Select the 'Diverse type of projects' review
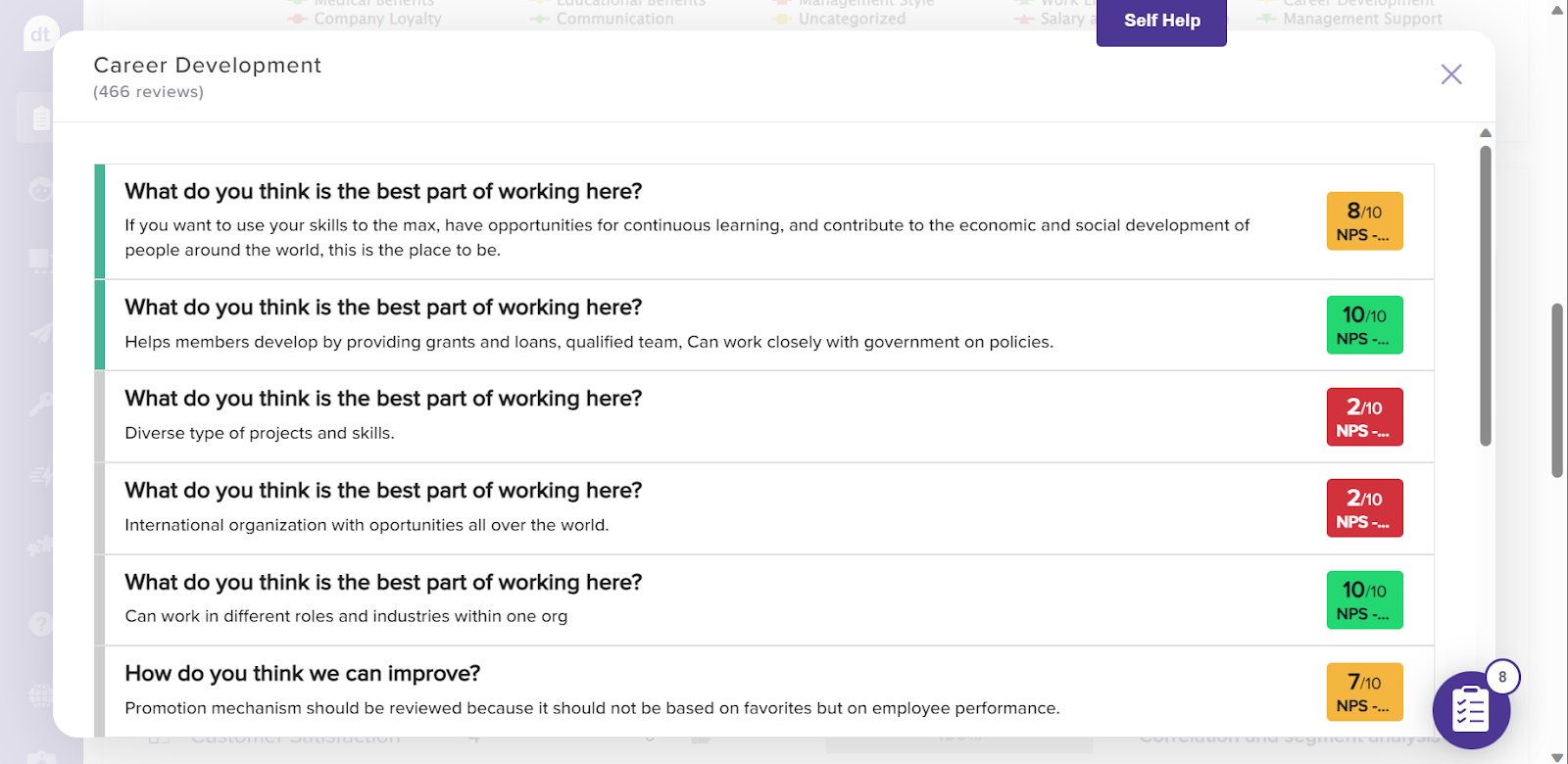1568x764 pixels. point(260,433)
